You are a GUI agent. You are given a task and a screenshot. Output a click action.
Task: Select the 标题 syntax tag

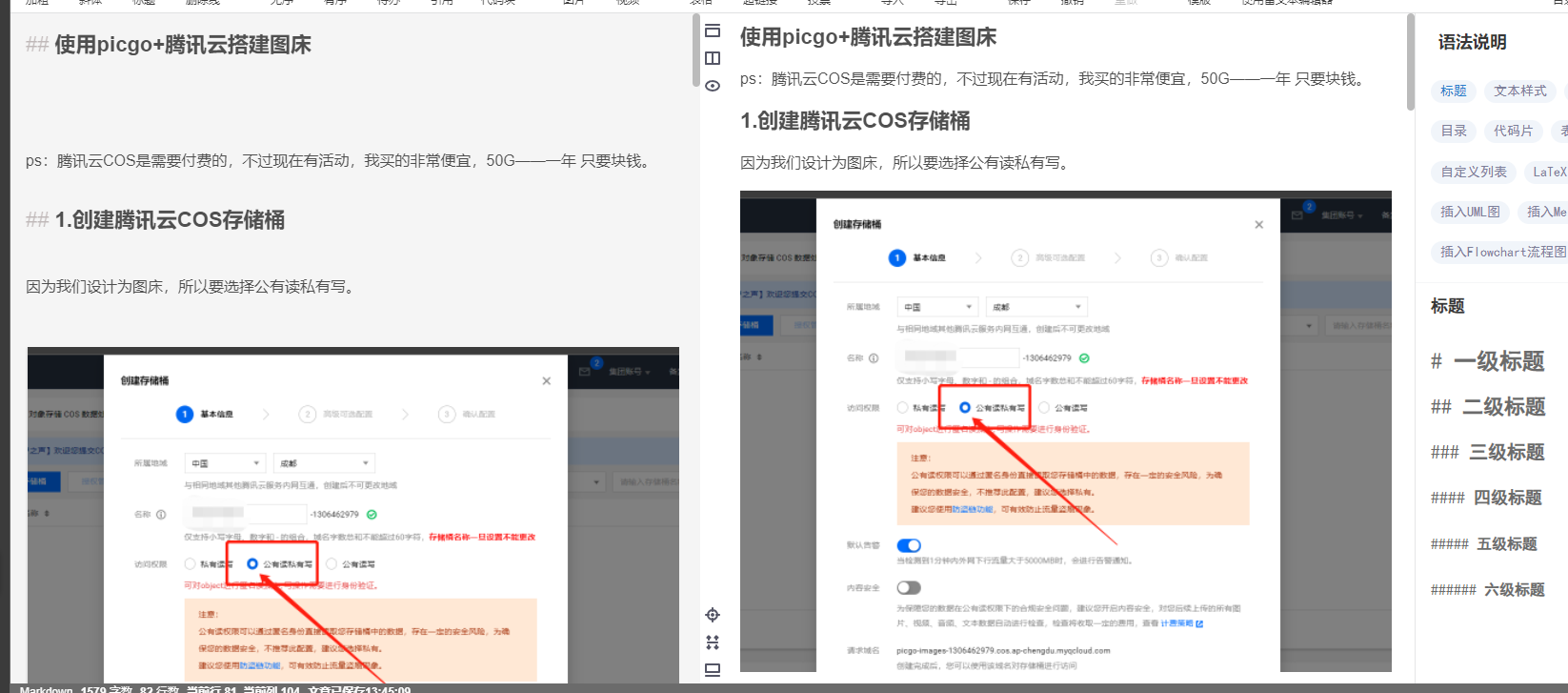point(1454,92)
